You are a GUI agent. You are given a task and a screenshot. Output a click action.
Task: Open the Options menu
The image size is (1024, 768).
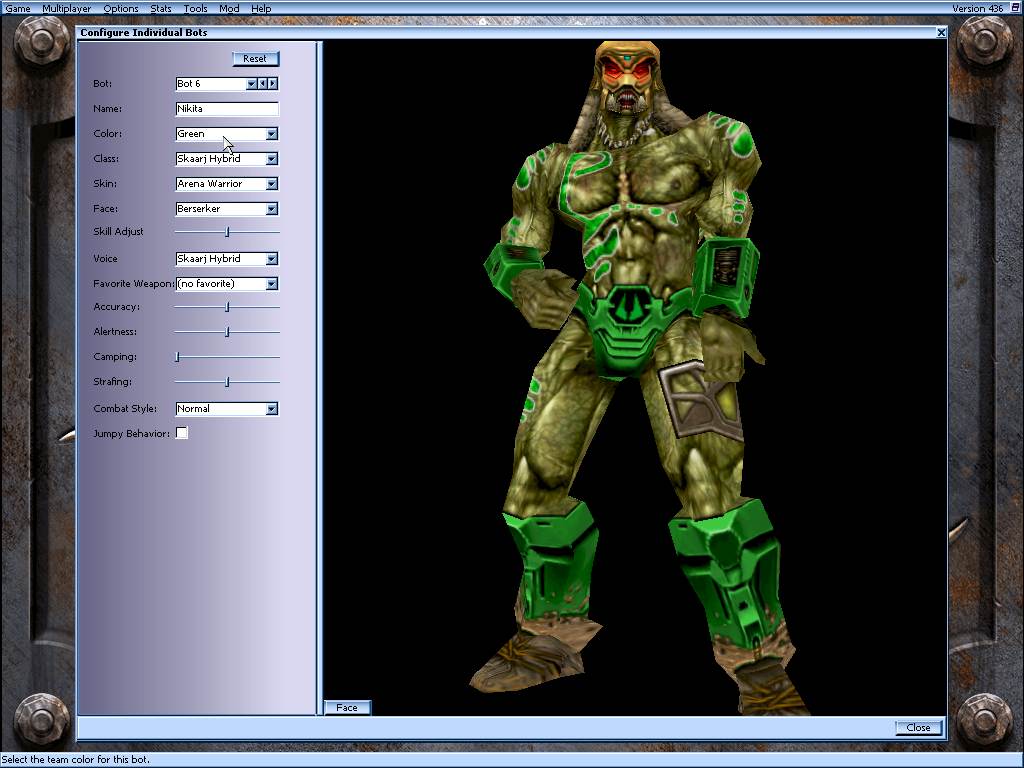point(121,8)
